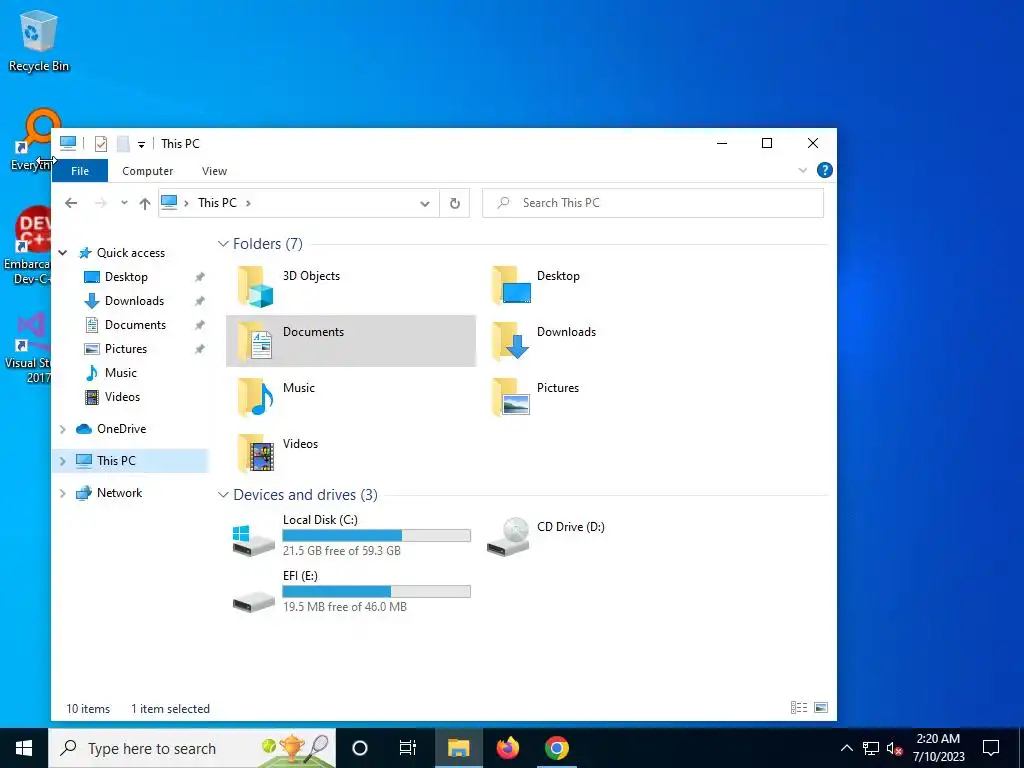Open the Recent locations dropdown
This screenshot has width=1024, height=768.
coord(124,203)
